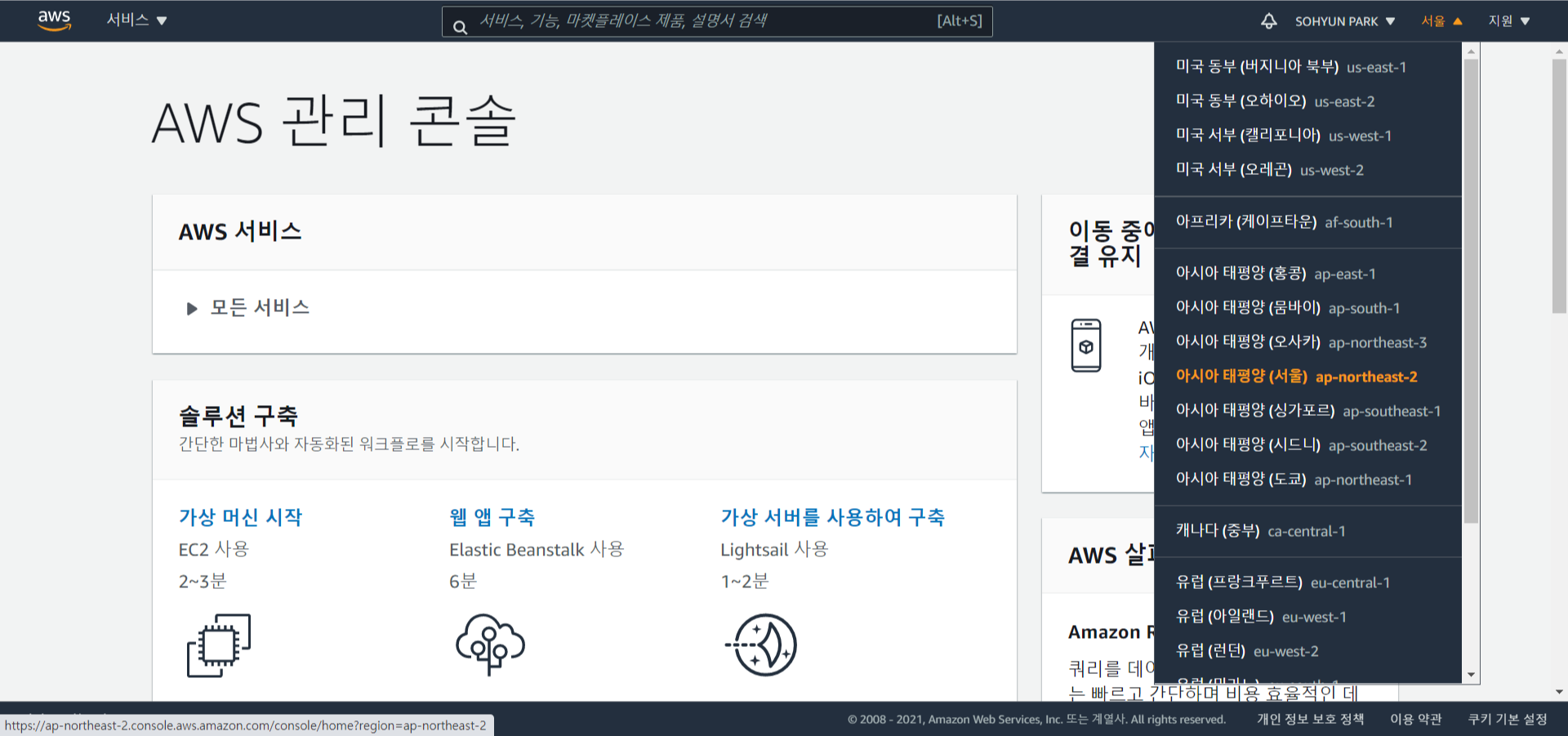
Task: Open 쿠키 기본 설정 footer link
Action: click(1508, 719)
